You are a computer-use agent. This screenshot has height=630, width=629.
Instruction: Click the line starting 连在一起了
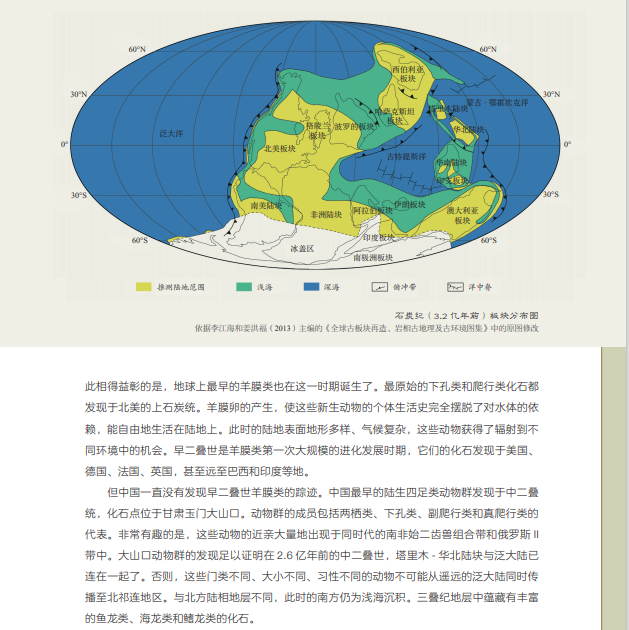coord(312,577)
